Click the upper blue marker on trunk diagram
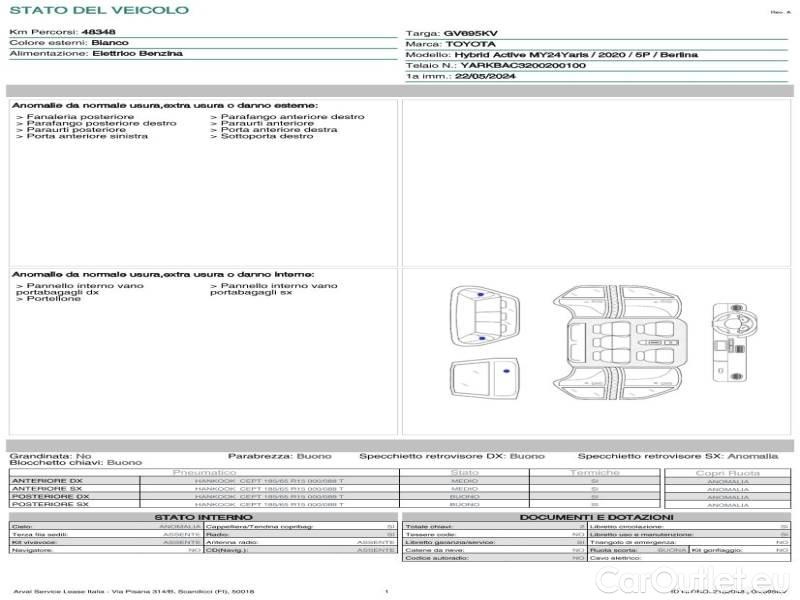This screenshot has height=600, width=800. [482, 296]
